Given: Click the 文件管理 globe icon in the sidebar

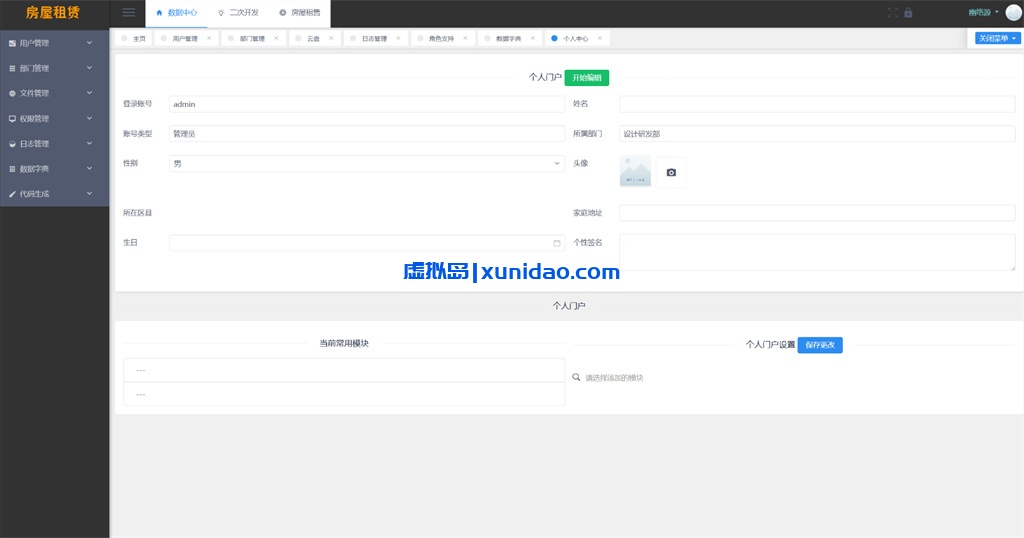Looking at the screenshot, I should coord(12,93).
